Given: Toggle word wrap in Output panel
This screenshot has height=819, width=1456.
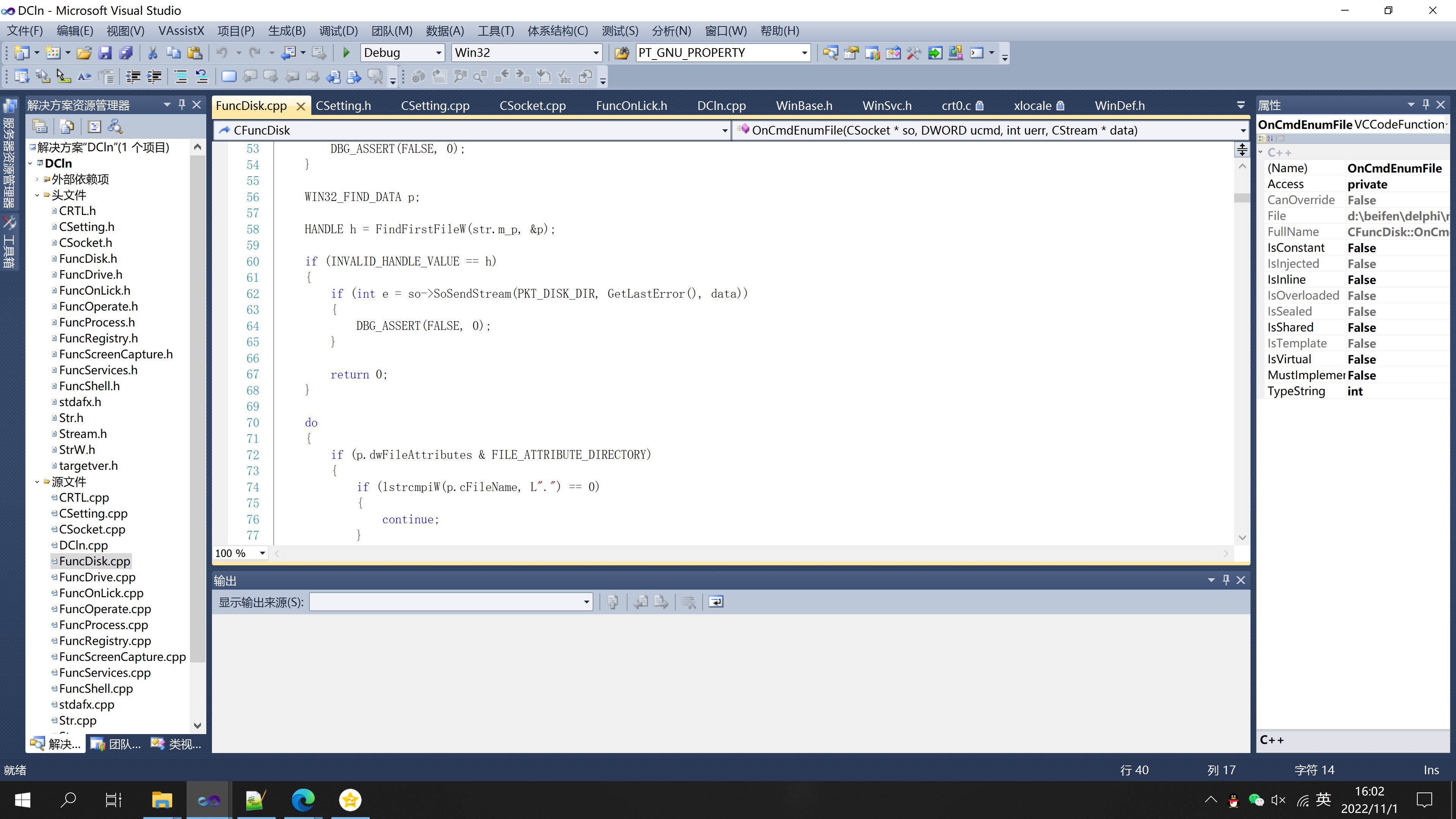Looking at the screenshot, I should tap(715, 602).
